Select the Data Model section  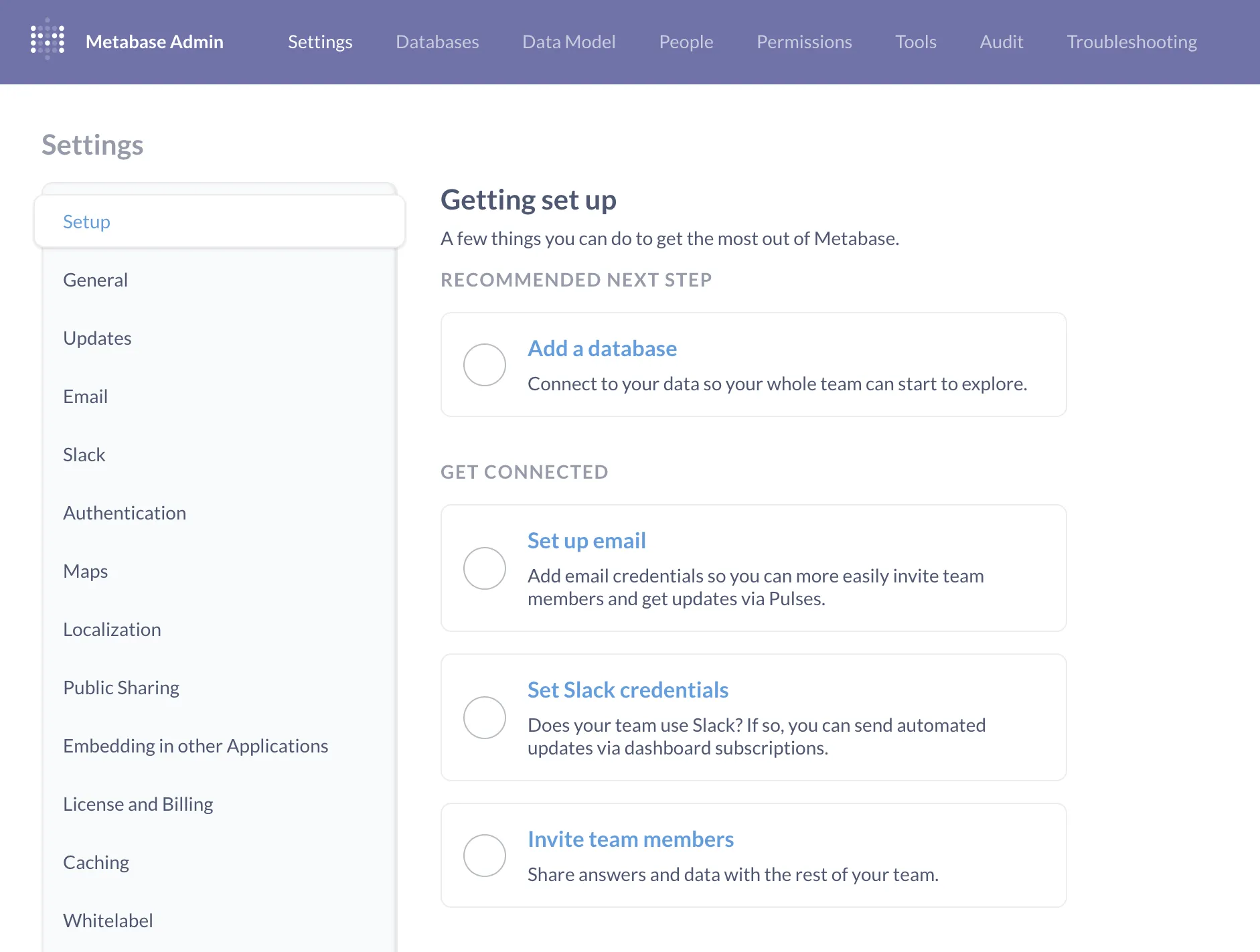coord(568,42)
